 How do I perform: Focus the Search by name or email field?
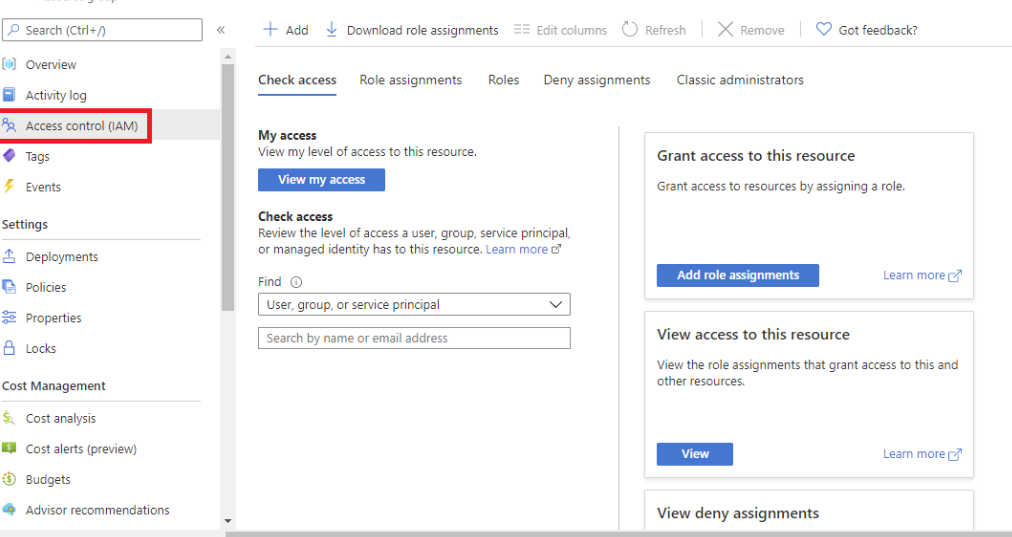pyautogui.click(x=414, y=338)
